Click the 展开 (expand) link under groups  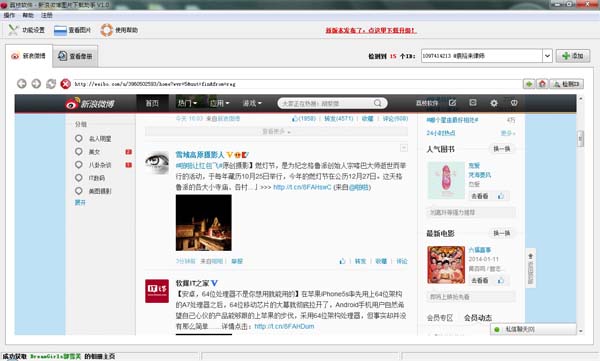80,203
